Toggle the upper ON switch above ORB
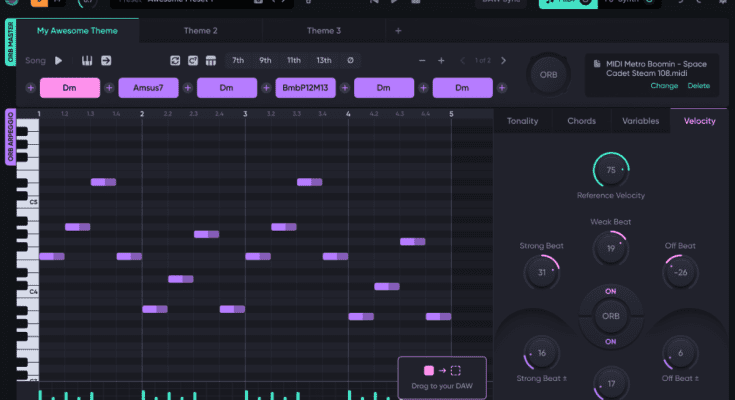This screenshot has height=400, width=735. point(610,292)
